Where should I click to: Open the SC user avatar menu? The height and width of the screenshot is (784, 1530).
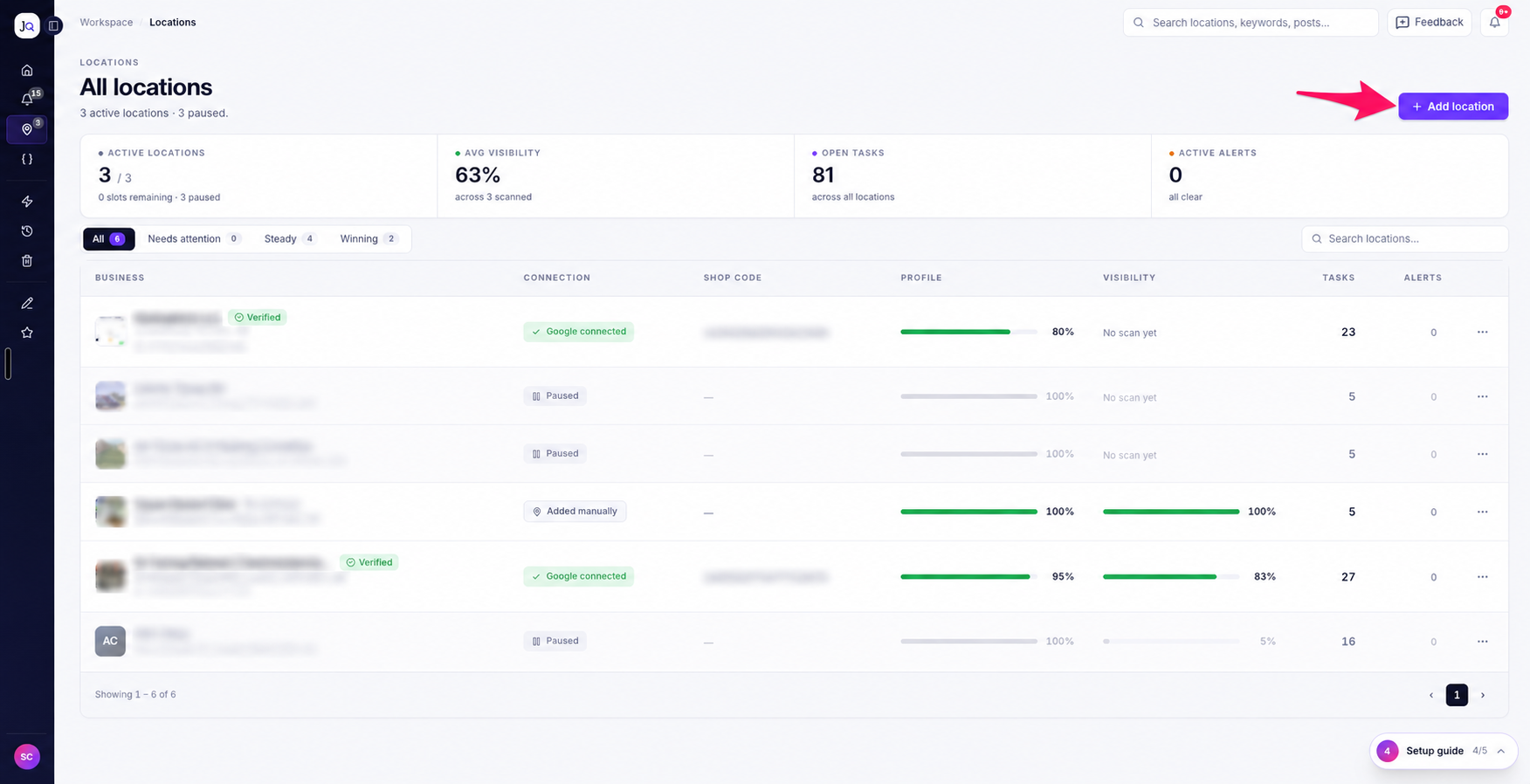tap(27, 757)
